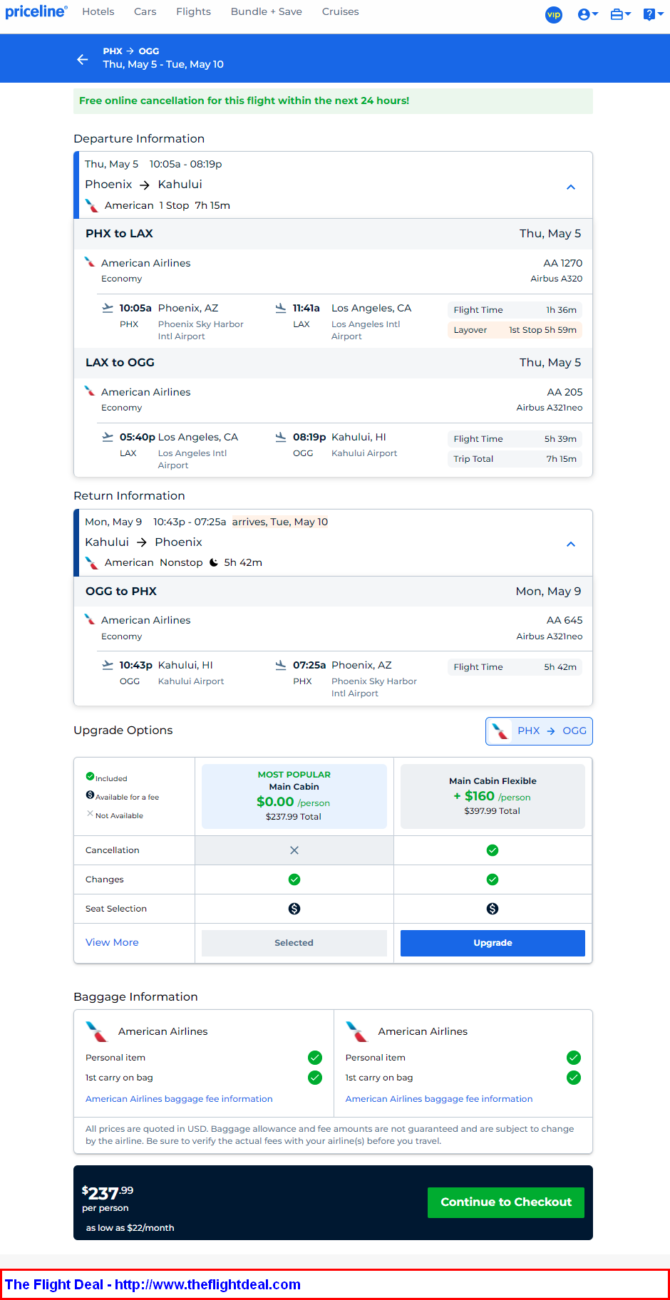Click the American logo in return summary
The image size is (670, 1300).
(x=92, y=562)
